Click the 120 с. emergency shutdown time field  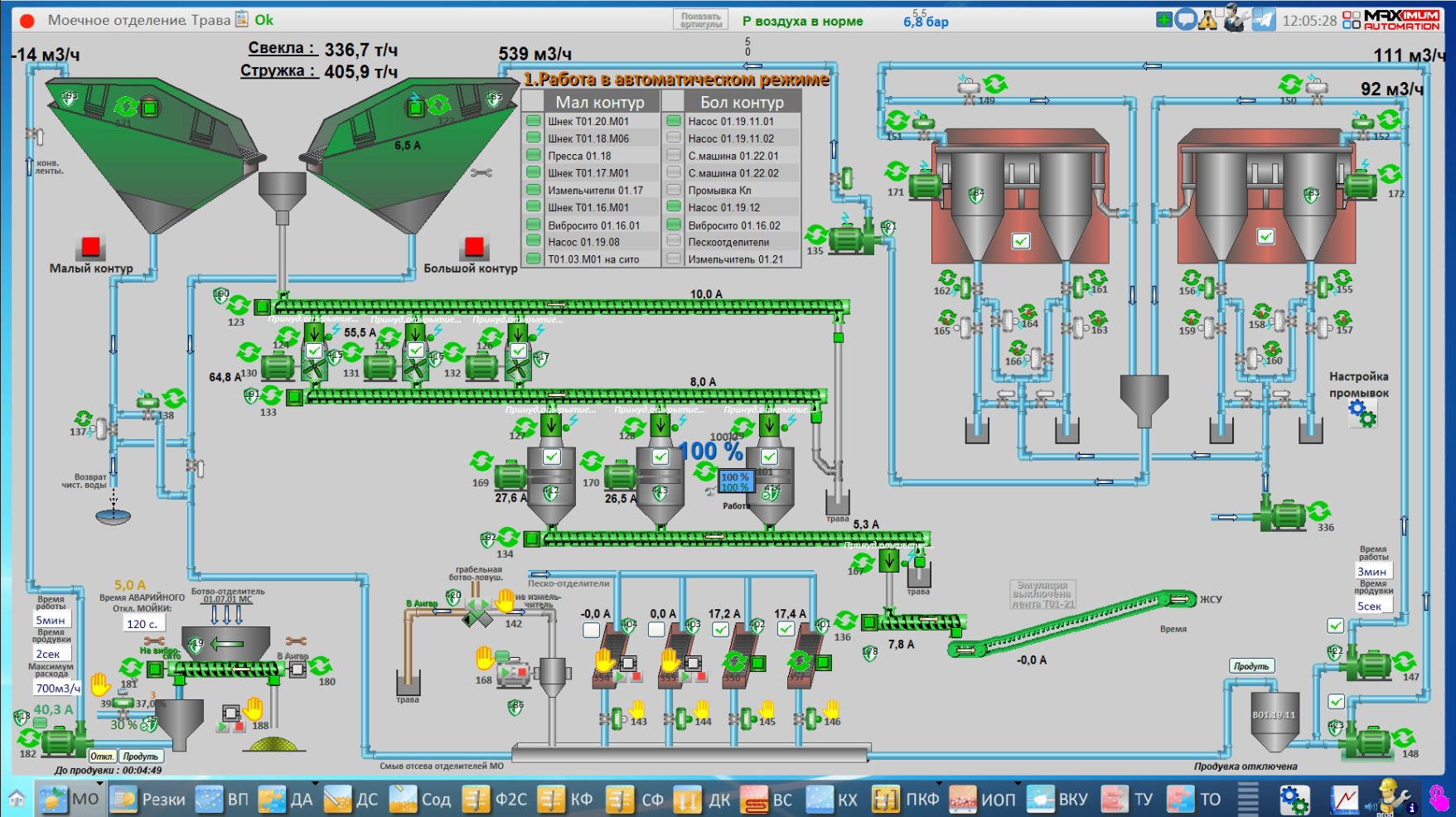142,624
